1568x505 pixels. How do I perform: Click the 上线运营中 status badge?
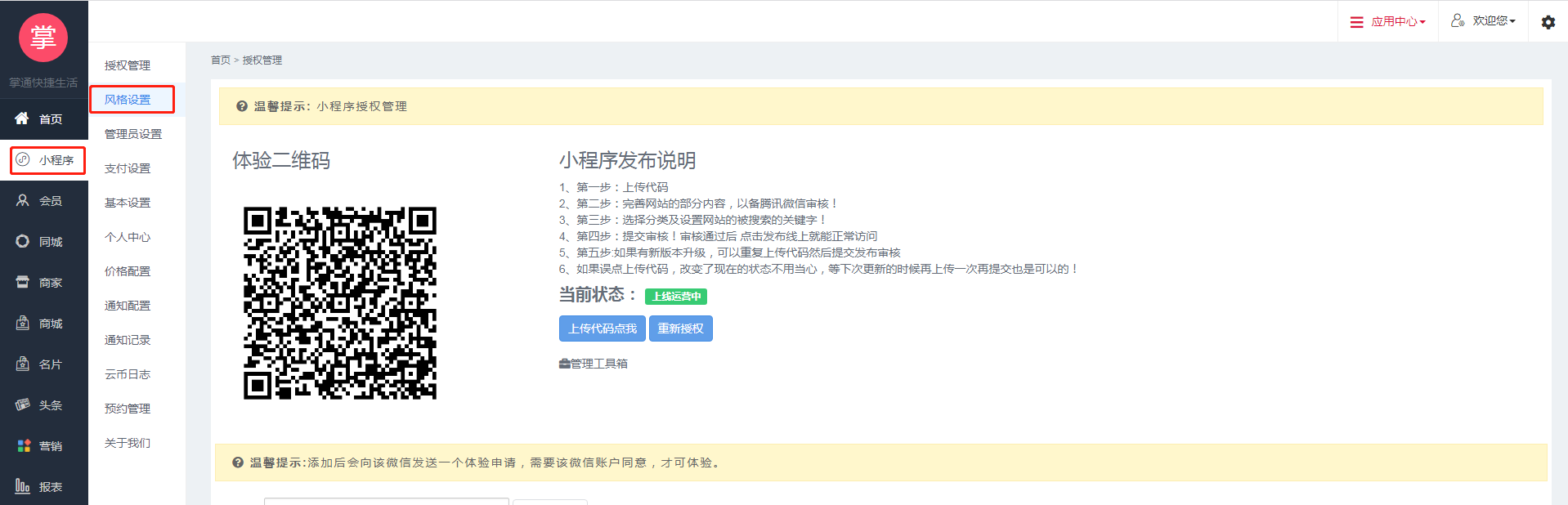(x=676, y=297)
